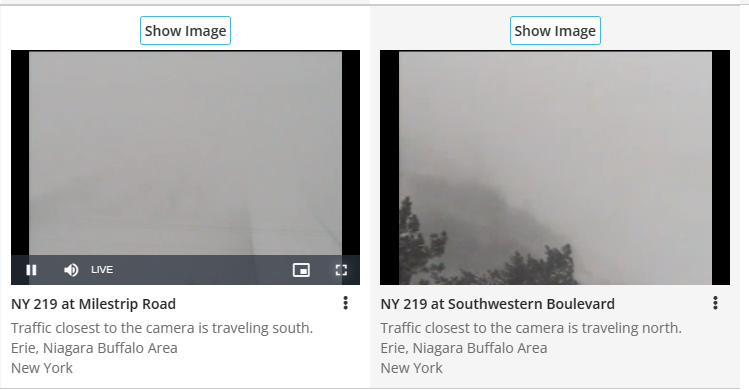This screenshot has height=390, width=749.
Task: Open picture-in-picture for Milestrip Road video
Action: pyautogui.click(x=301, y=270)
